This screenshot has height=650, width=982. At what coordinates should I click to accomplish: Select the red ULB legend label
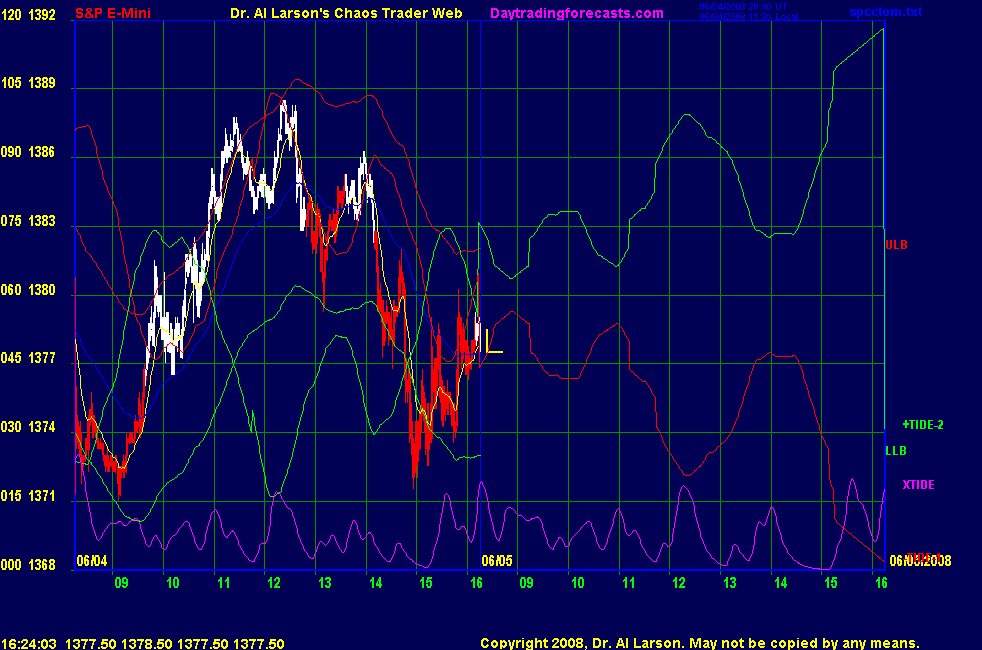point(896,244)
